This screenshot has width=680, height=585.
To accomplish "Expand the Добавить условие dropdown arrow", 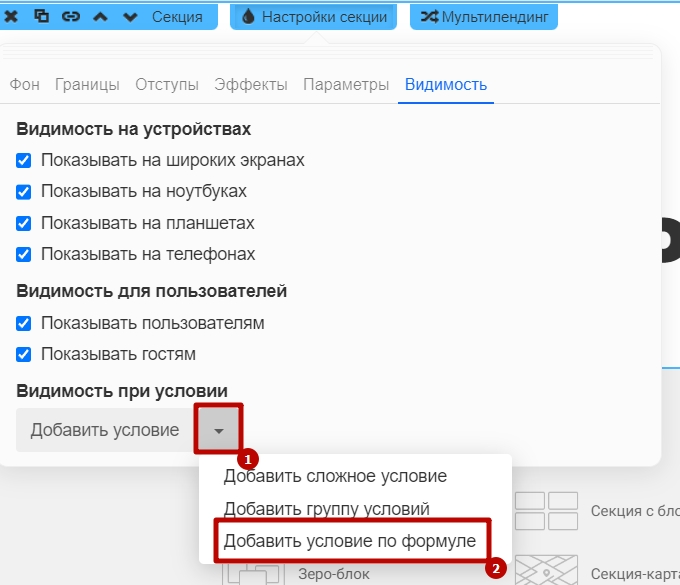I will pos(219,430).
